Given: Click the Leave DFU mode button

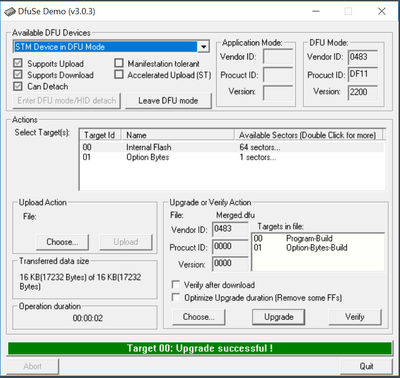Looking at the screenshot, I should [168, 101].
